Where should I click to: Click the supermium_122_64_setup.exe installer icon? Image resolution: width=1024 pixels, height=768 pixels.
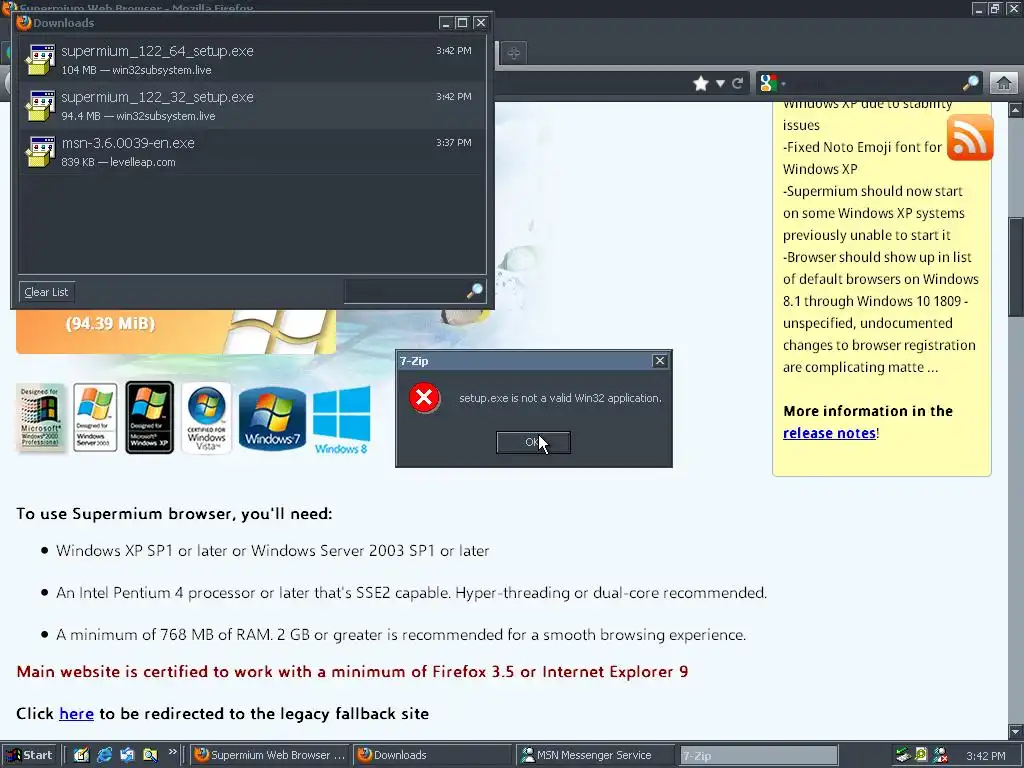coord(40,60)
